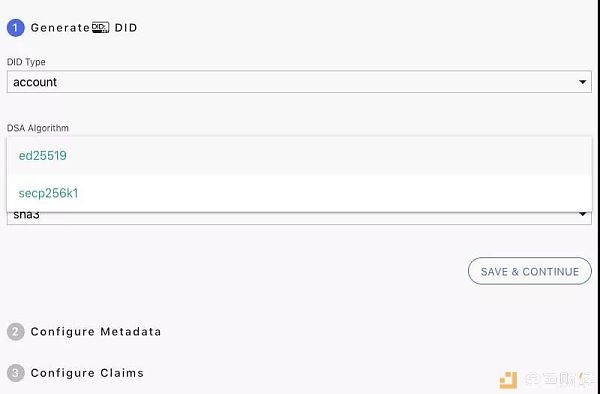Click the step 1 number circle
The width and height of the screenshot is (600, 394).
(x=16, y=28)
